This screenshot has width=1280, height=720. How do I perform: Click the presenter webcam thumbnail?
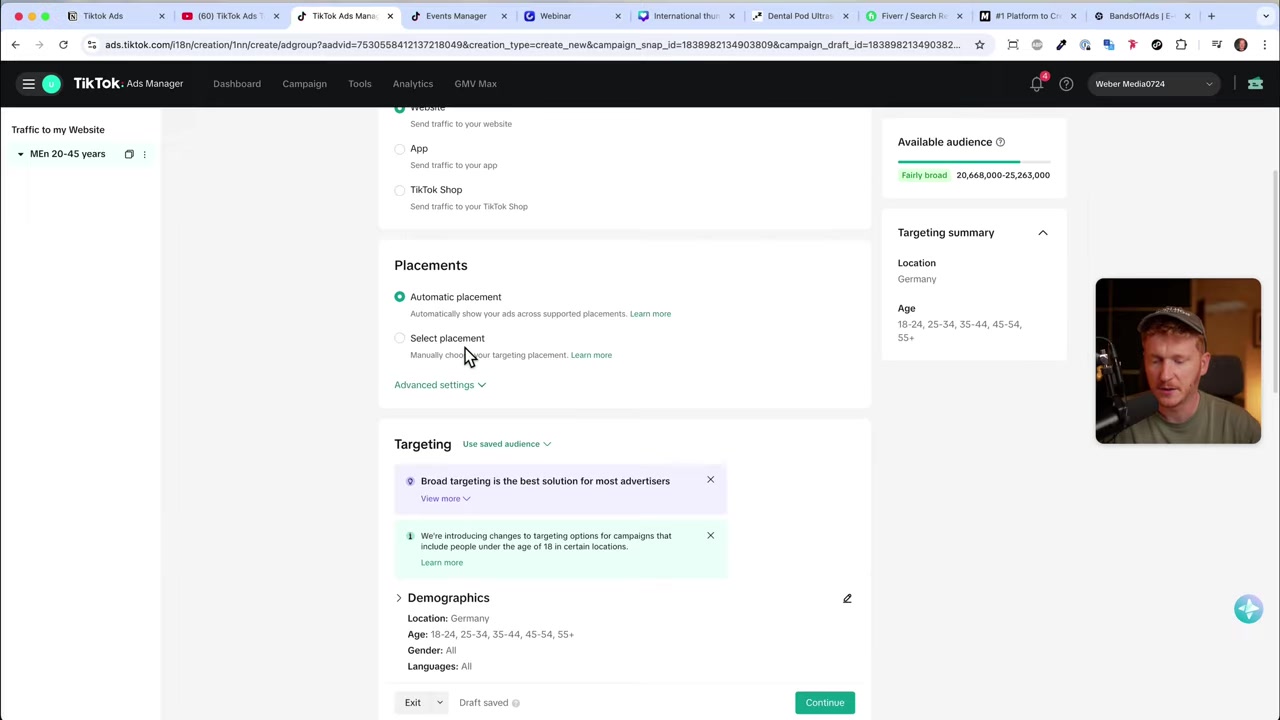coord(1178,361)
